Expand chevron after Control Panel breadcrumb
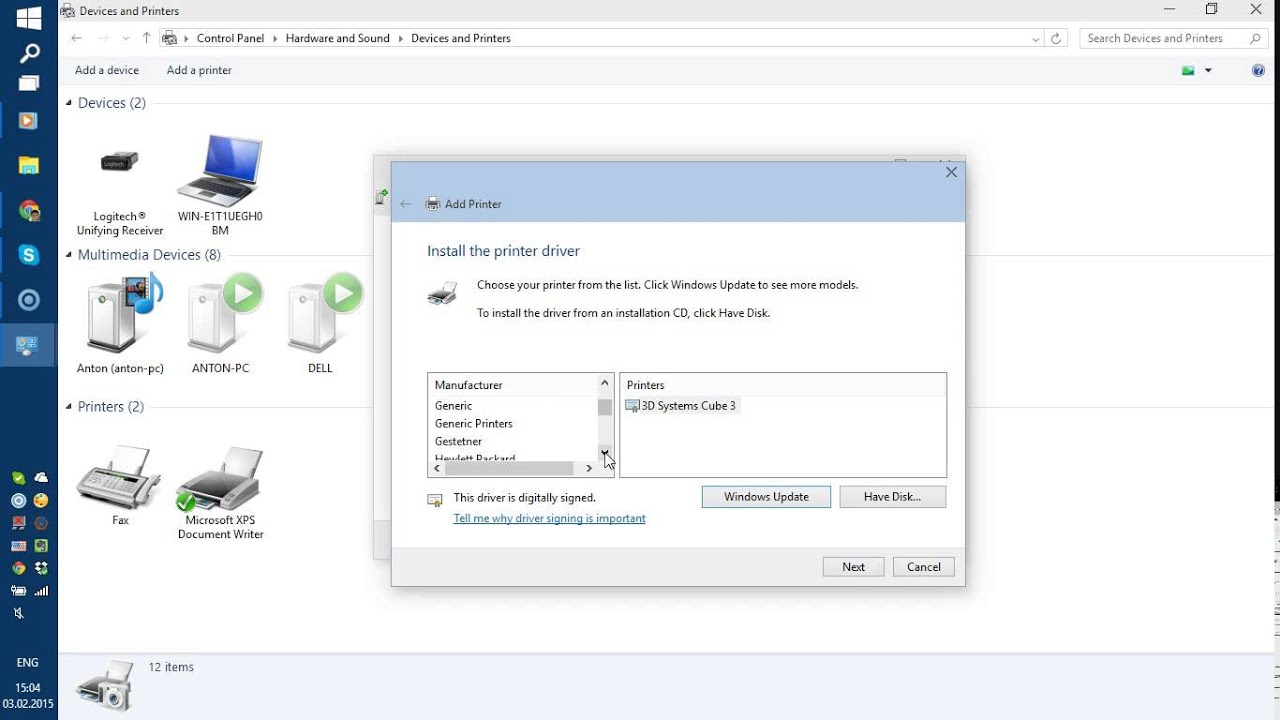The image size is (1280, 720). [275, 38]
